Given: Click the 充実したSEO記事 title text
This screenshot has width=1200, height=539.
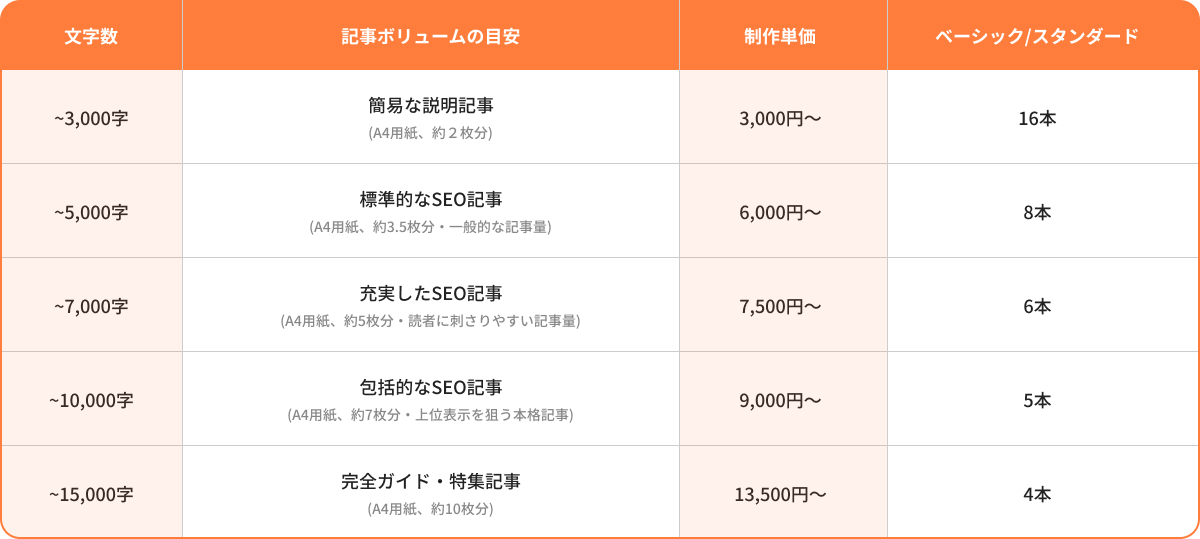Looking at the screenshot, I should [x=430, y=293].
